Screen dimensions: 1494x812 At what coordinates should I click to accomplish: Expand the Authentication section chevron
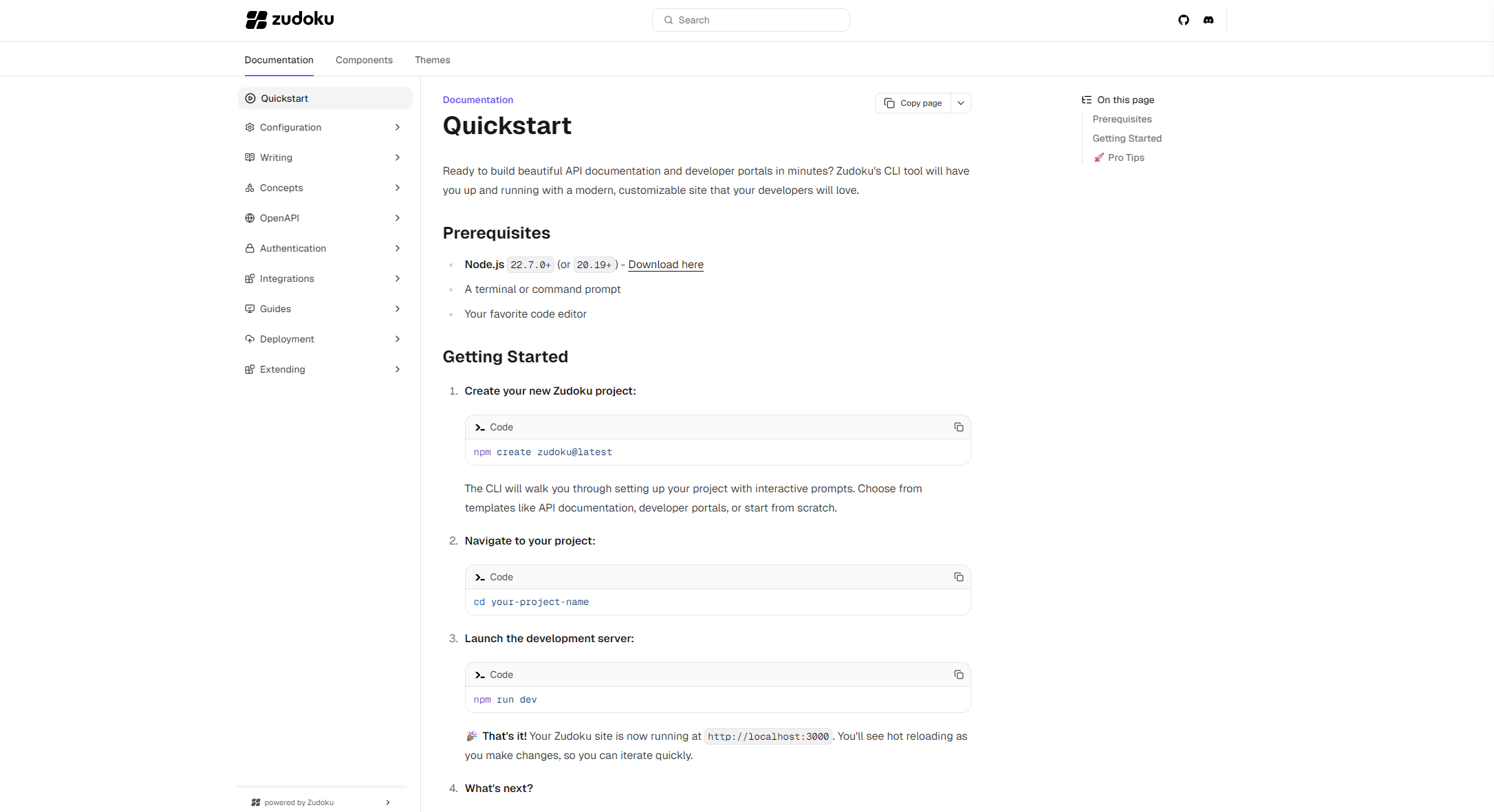(398, 248)
